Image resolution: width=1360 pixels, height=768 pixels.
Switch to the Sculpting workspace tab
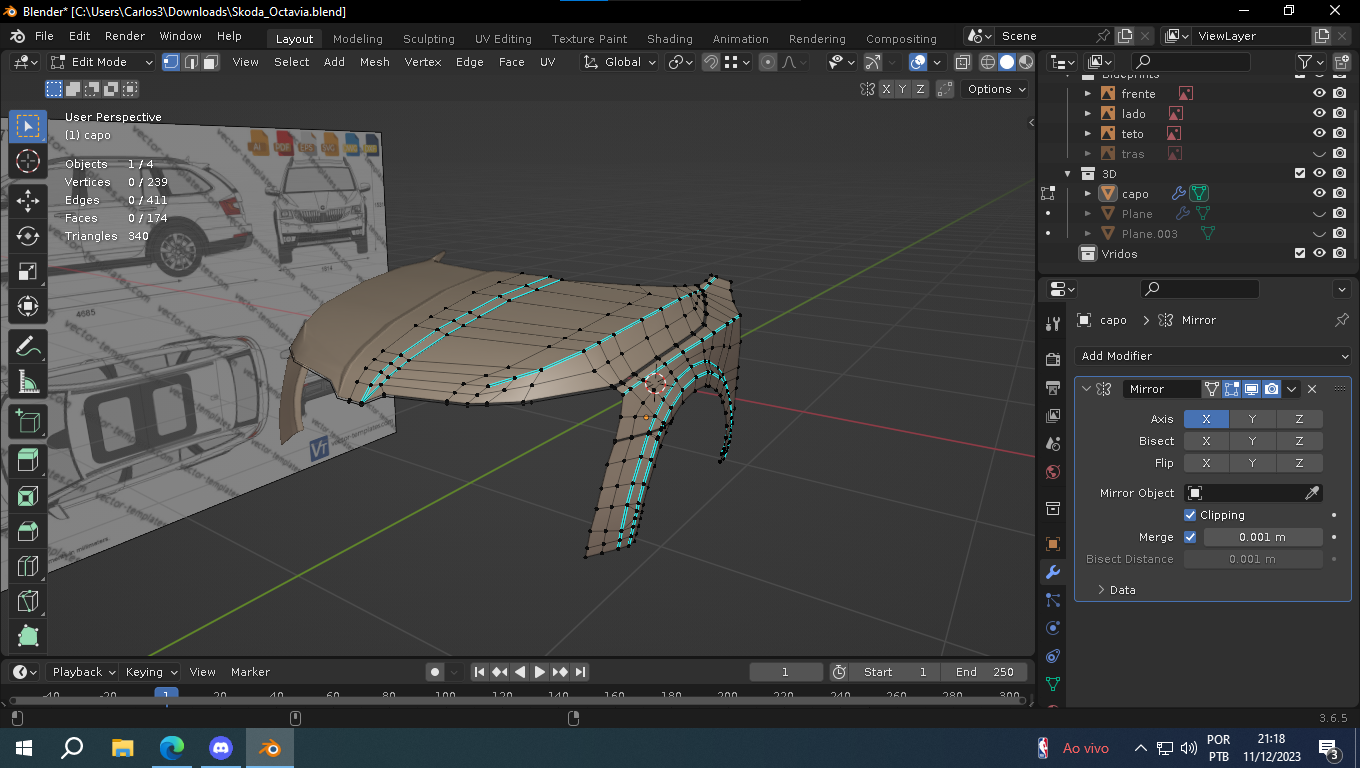pyautogui.click(x=428, y=39)
